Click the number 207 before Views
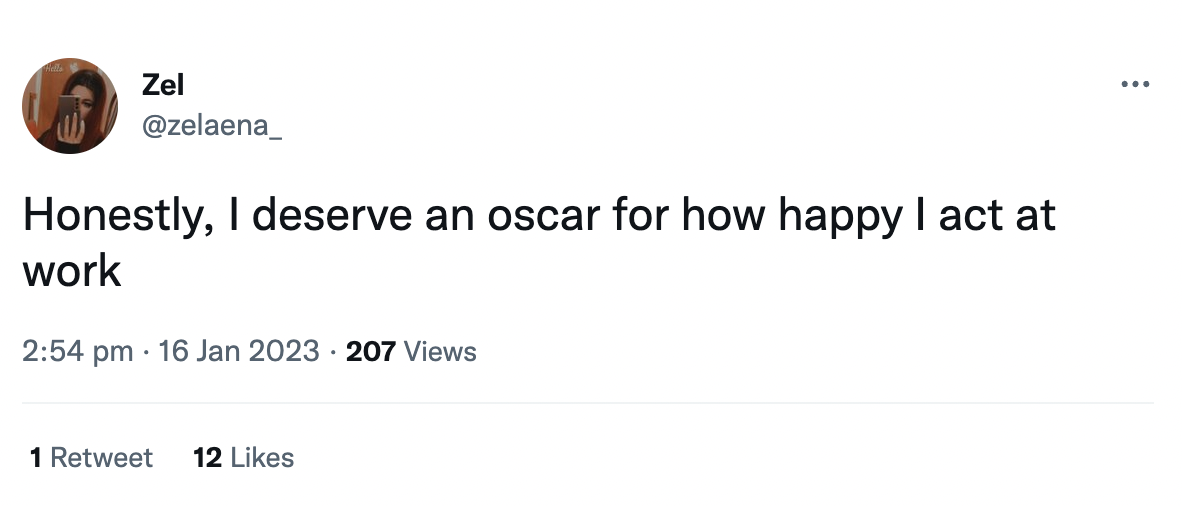 coord(371,352)
